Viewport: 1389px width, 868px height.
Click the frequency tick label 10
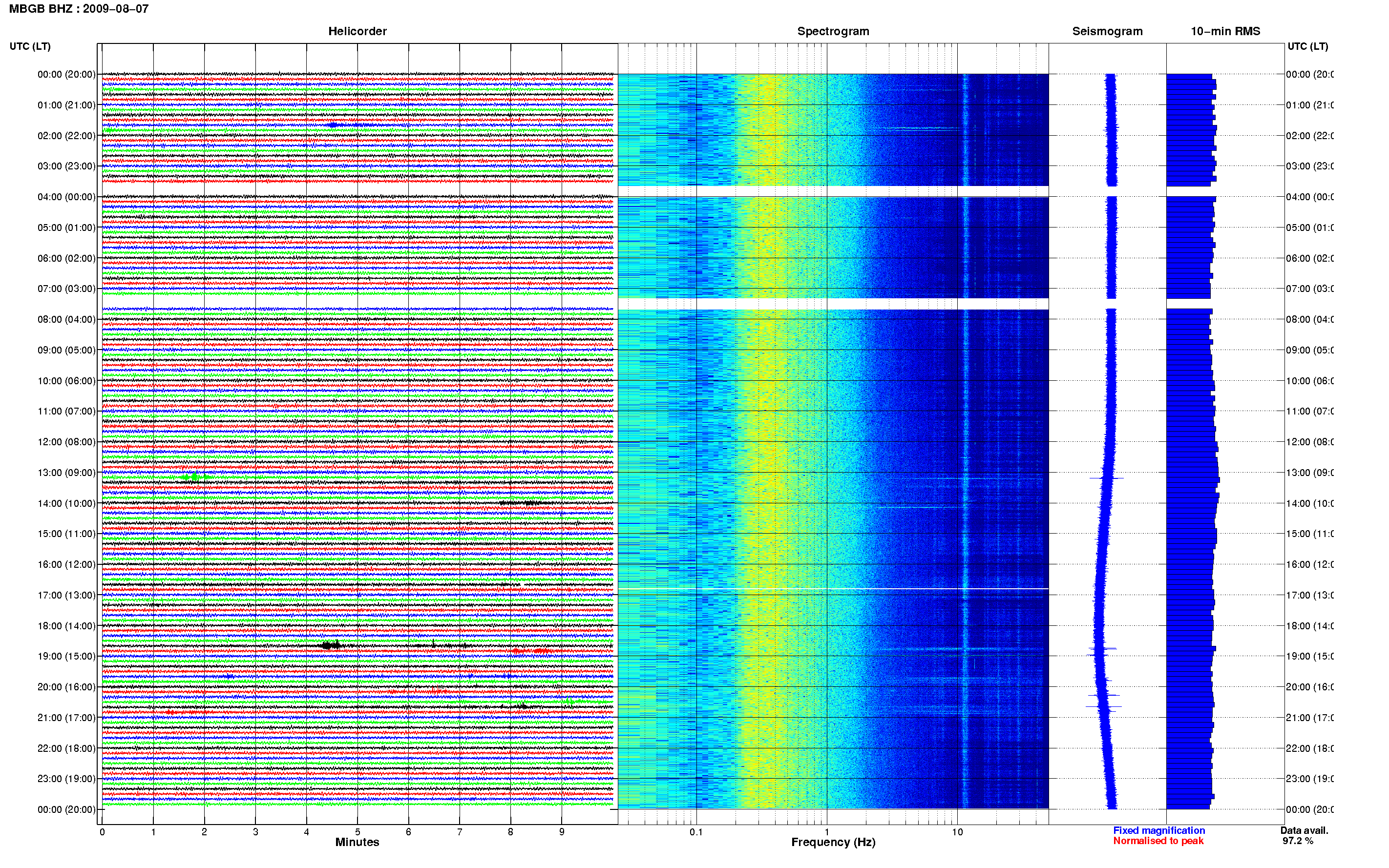coord(957,832)
